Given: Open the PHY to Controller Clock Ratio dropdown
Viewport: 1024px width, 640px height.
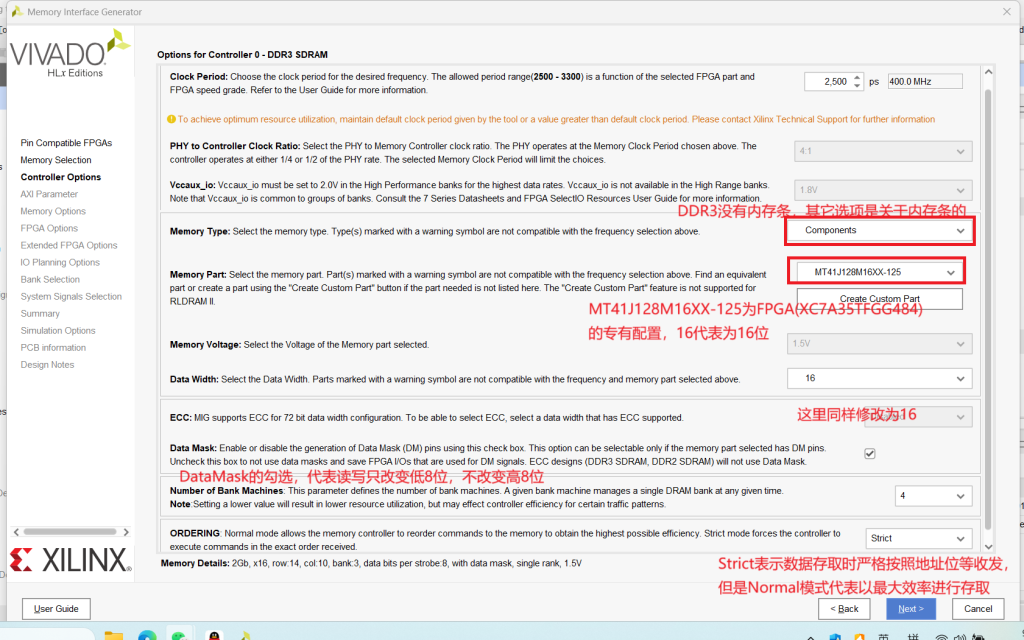Looking at the screenshot, I should coord(883,151).
